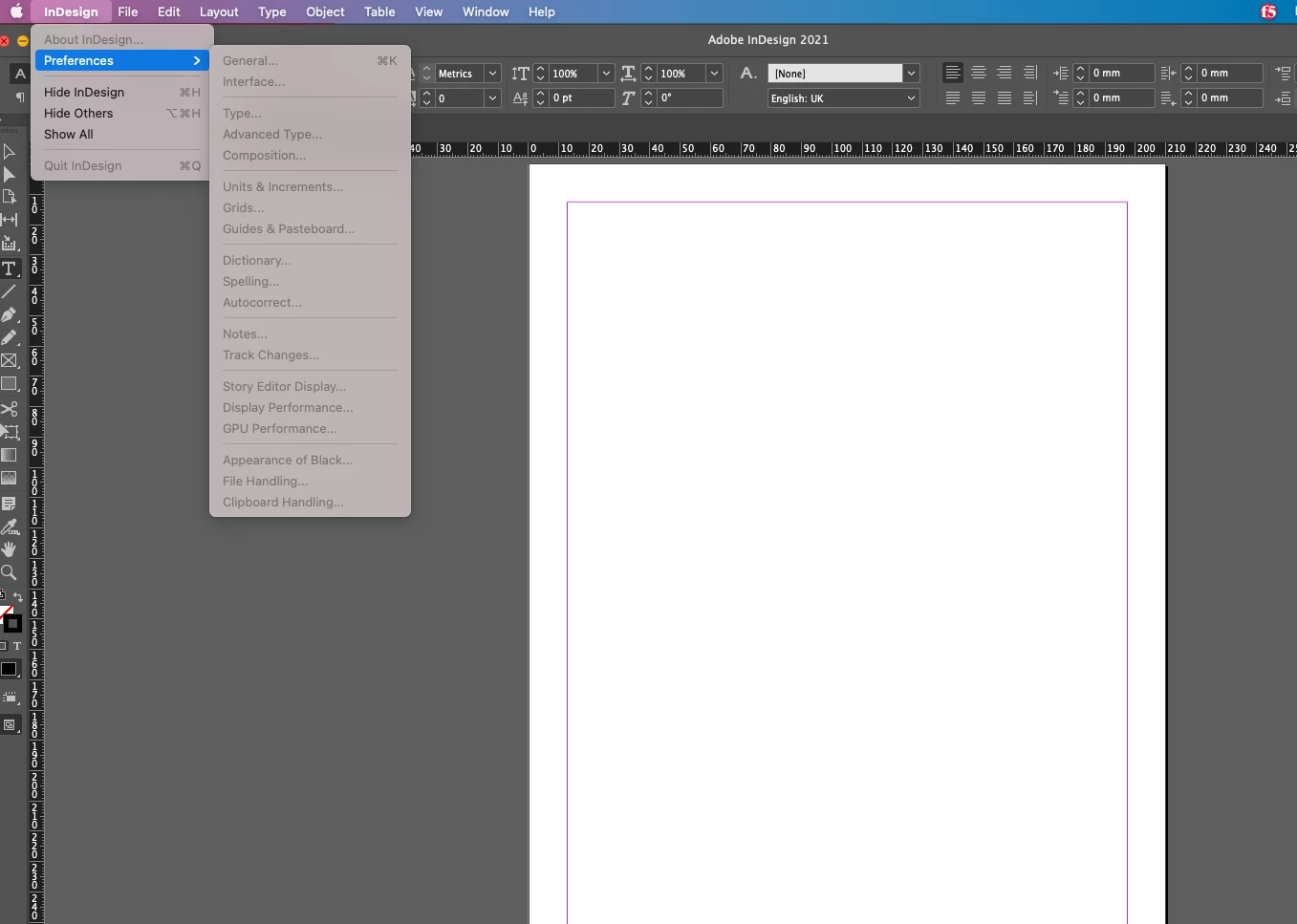
Task: Select the Gap tool
Action: pyautogui.click(x=9, y=220)
